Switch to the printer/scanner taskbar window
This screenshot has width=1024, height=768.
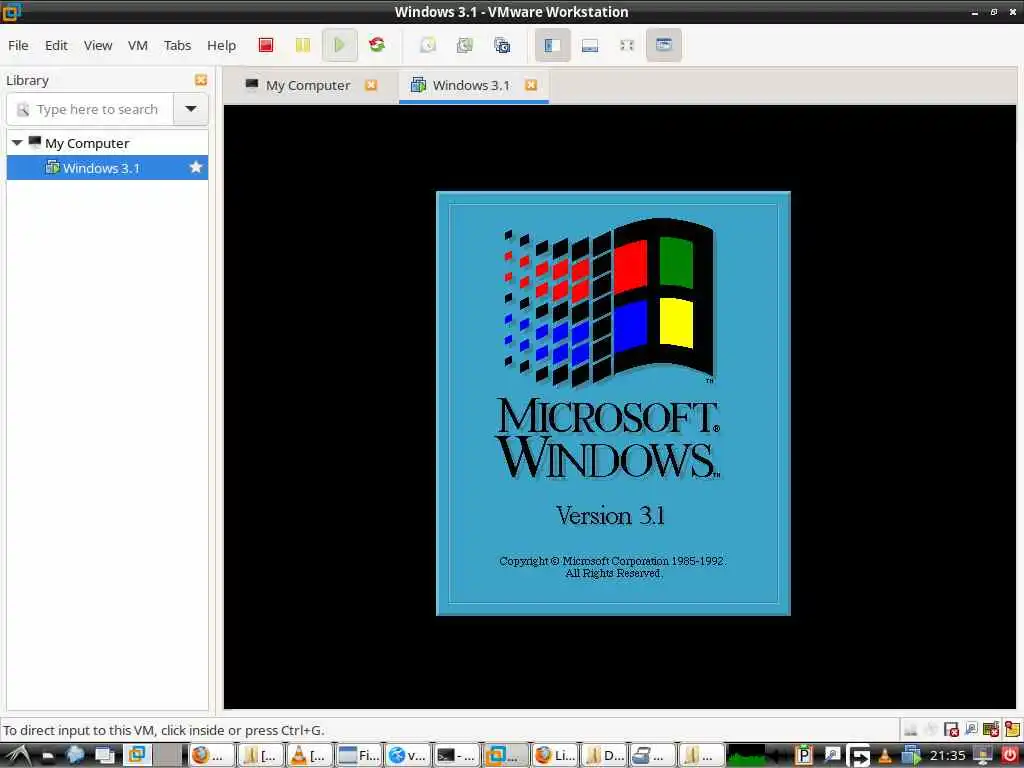pos(652,756)
